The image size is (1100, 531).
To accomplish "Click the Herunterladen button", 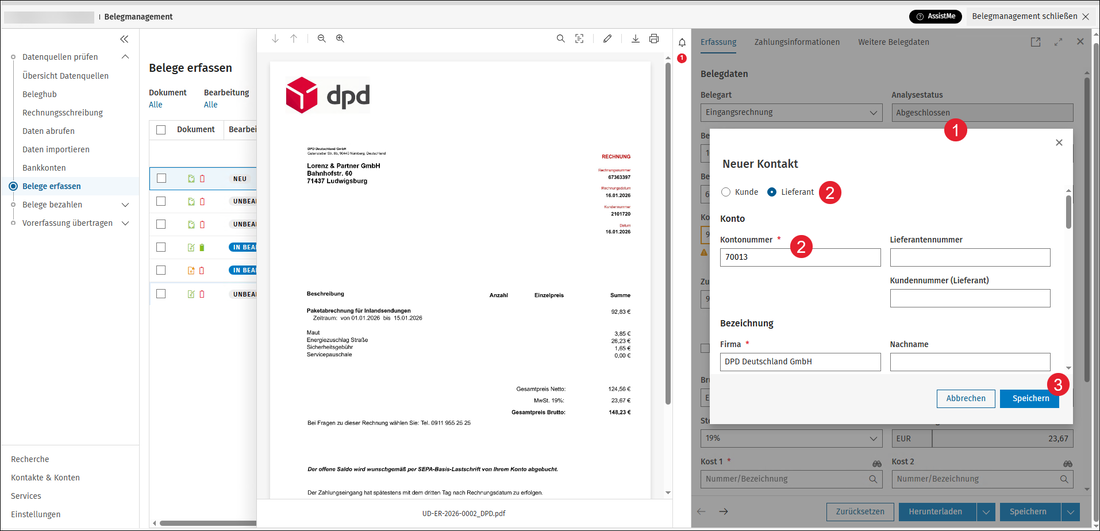I will tap(939, 511).
